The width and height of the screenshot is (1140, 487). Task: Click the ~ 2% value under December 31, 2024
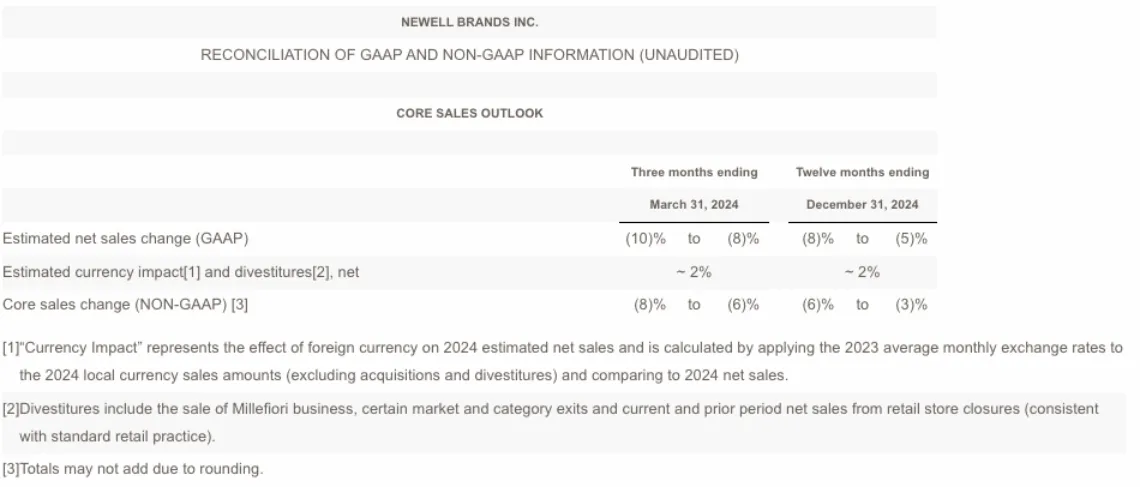[862, 272]
